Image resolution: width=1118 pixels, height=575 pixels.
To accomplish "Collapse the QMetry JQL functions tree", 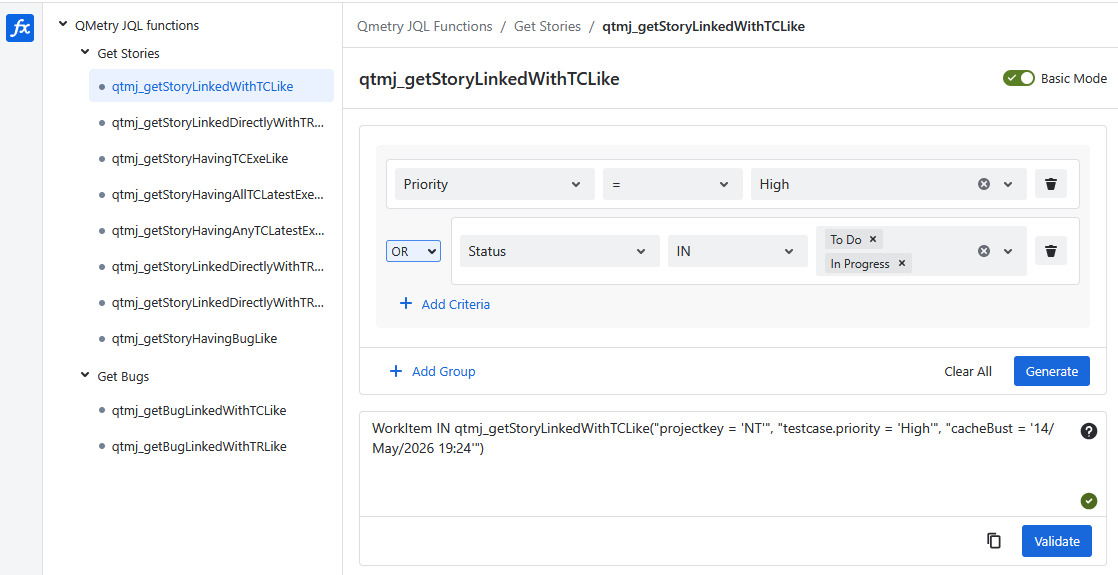I will click(x=63, y=25).
